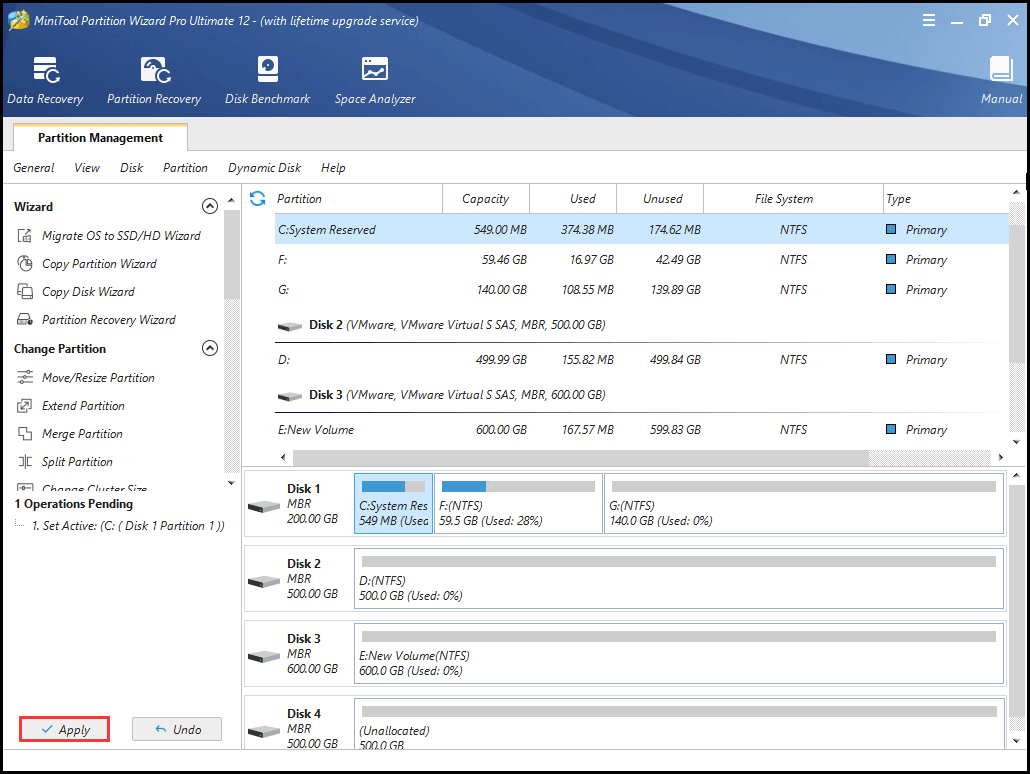
Task: Open the hamburger menu
Action: (x=928, y=19)
